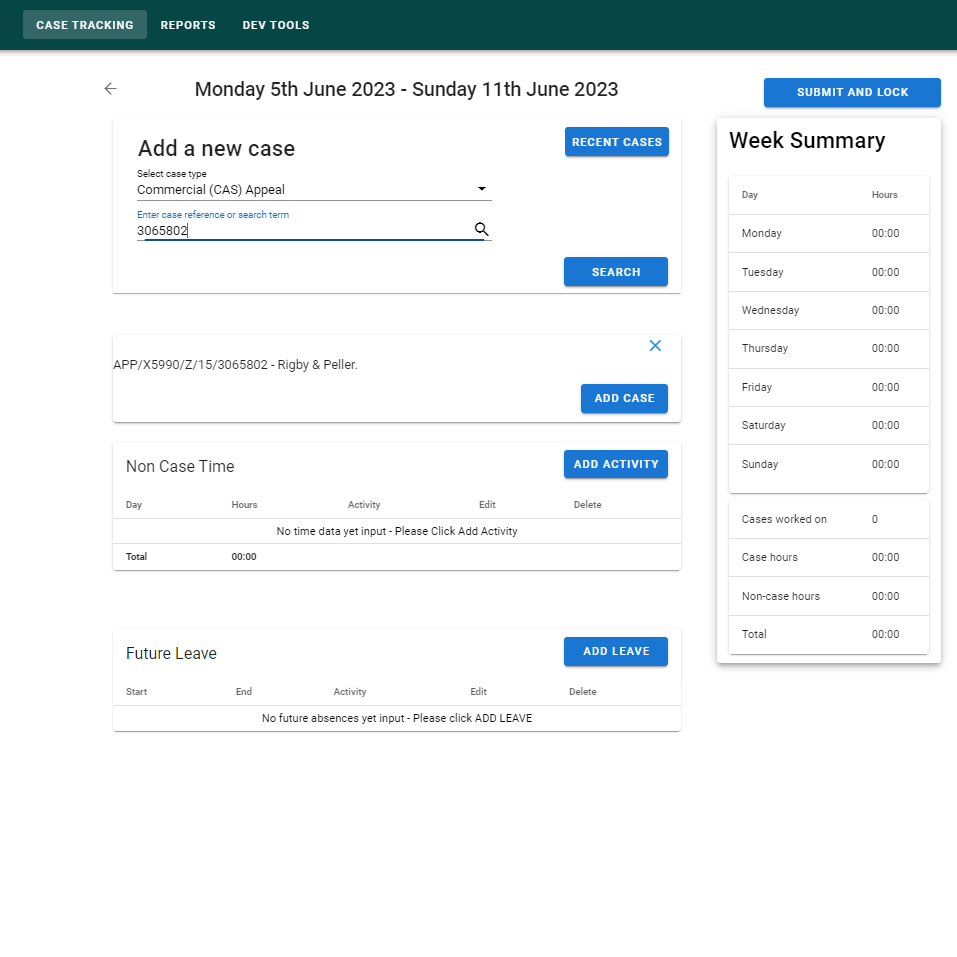Select Tuesday row in Week Summary
The image size is (957, 957).
(x=829, y=272)
